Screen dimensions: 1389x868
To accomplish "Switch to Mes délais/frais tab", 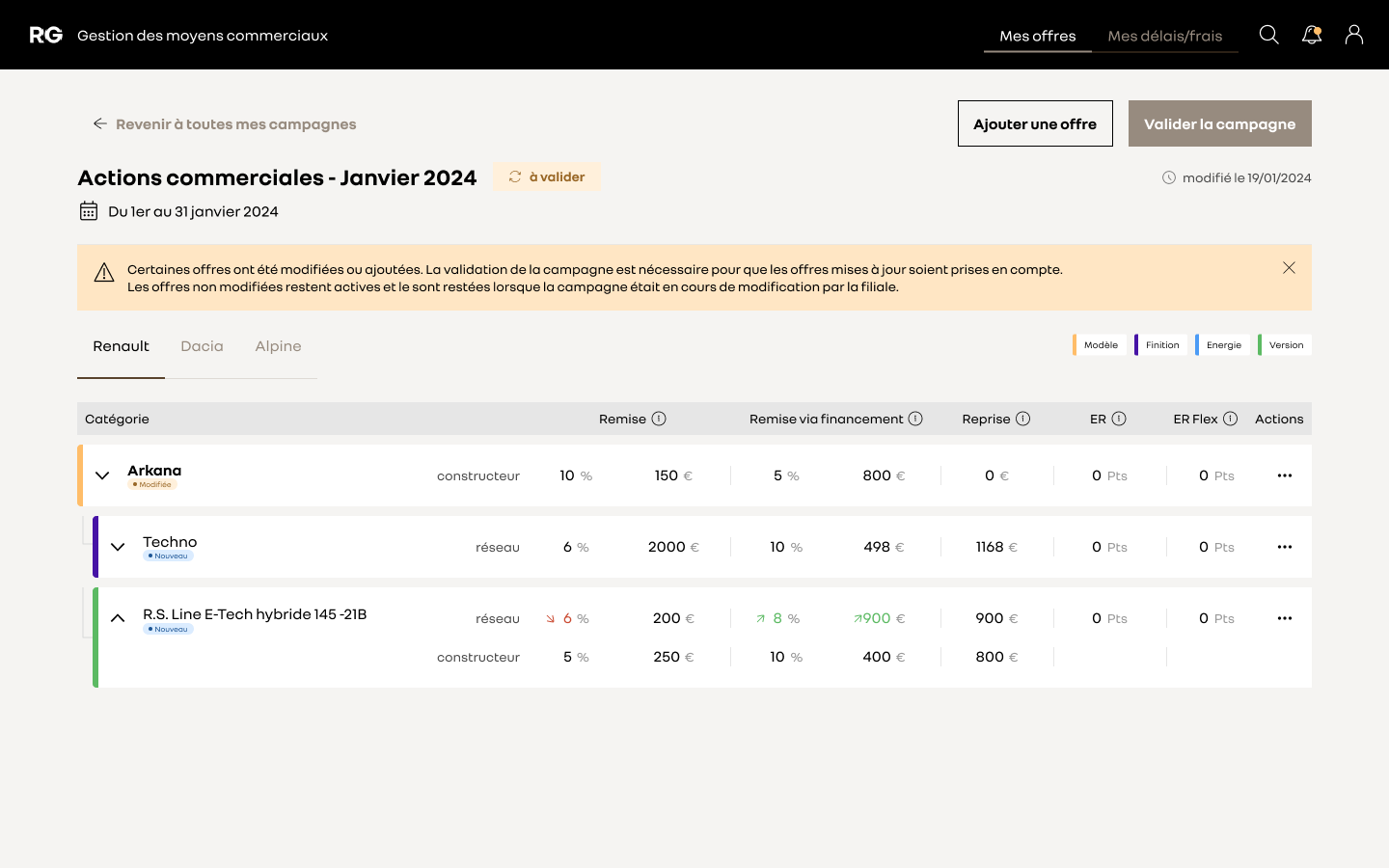I will click(x=1165, y=36).
